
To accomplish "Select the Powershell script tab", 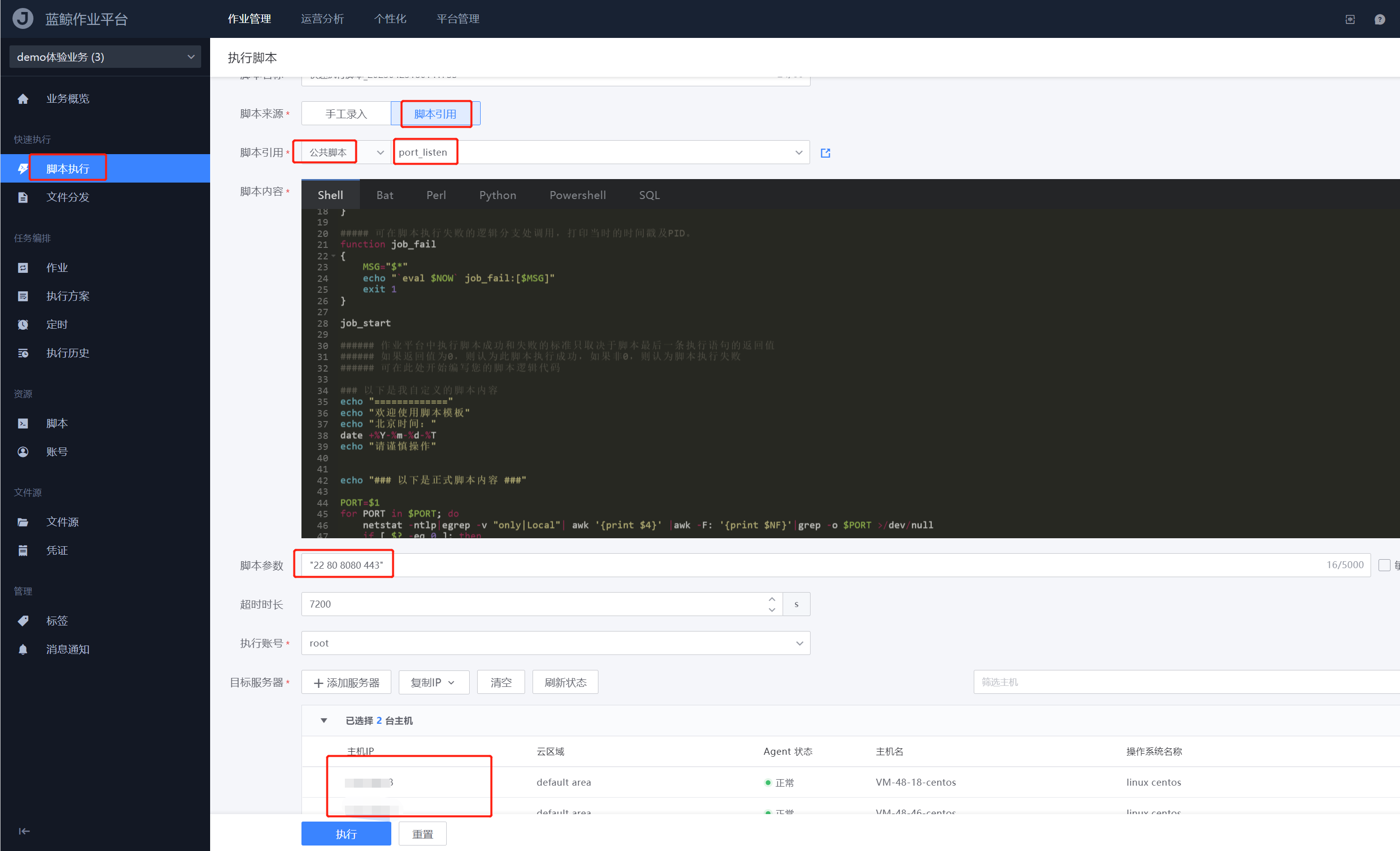I will 577,195.
